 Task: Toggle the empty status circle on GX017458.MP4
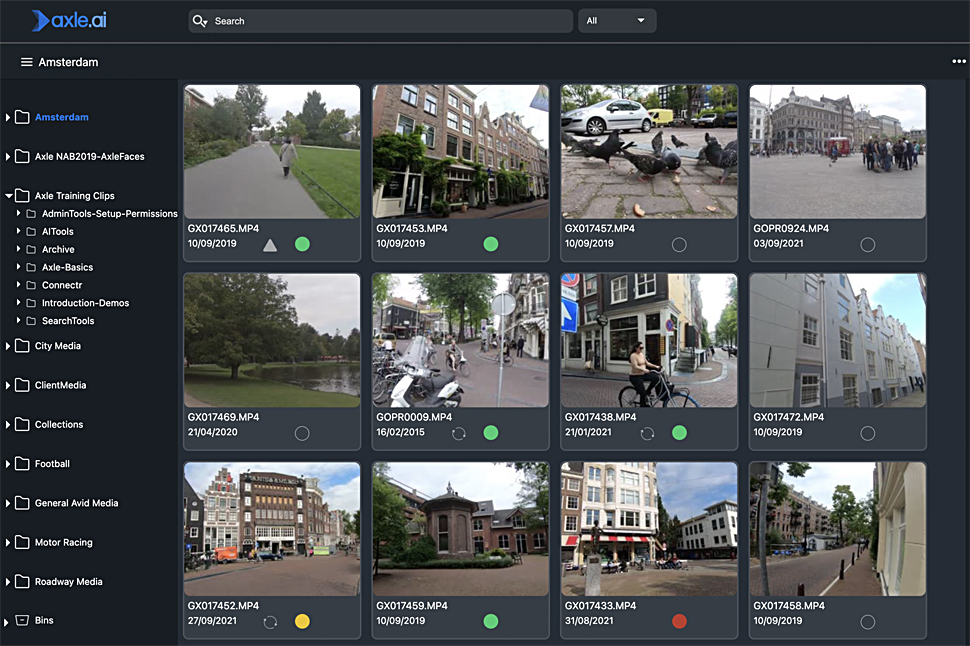pos(868,622)
